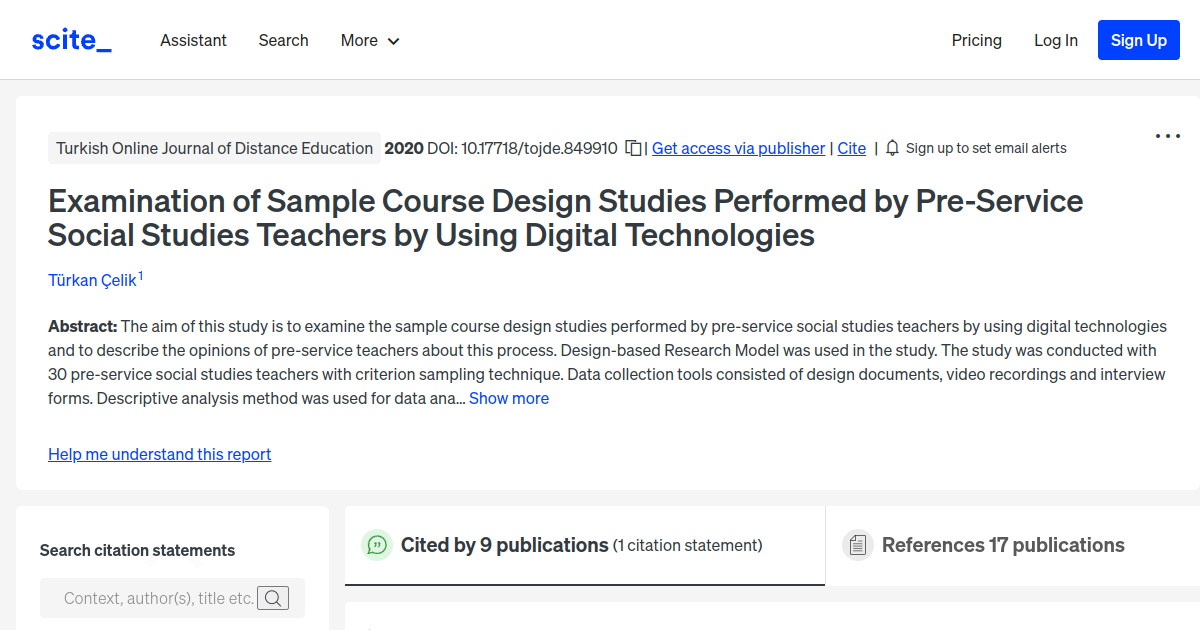Click the bell icon for email alerts
Viewport: 1200px width, 630px height.
point(891,147)
